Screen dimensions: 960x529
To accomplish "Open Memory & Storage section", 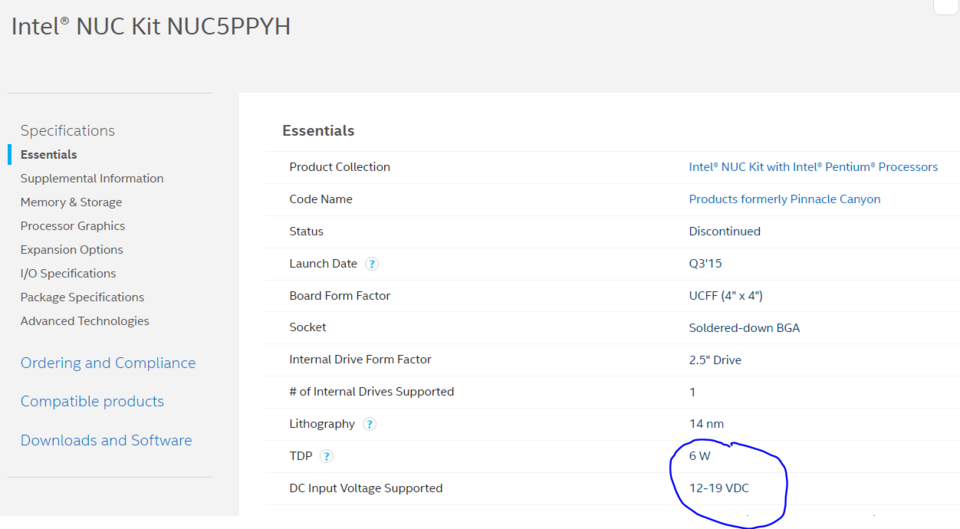I will pyautogui.click(x=71, y=202).
